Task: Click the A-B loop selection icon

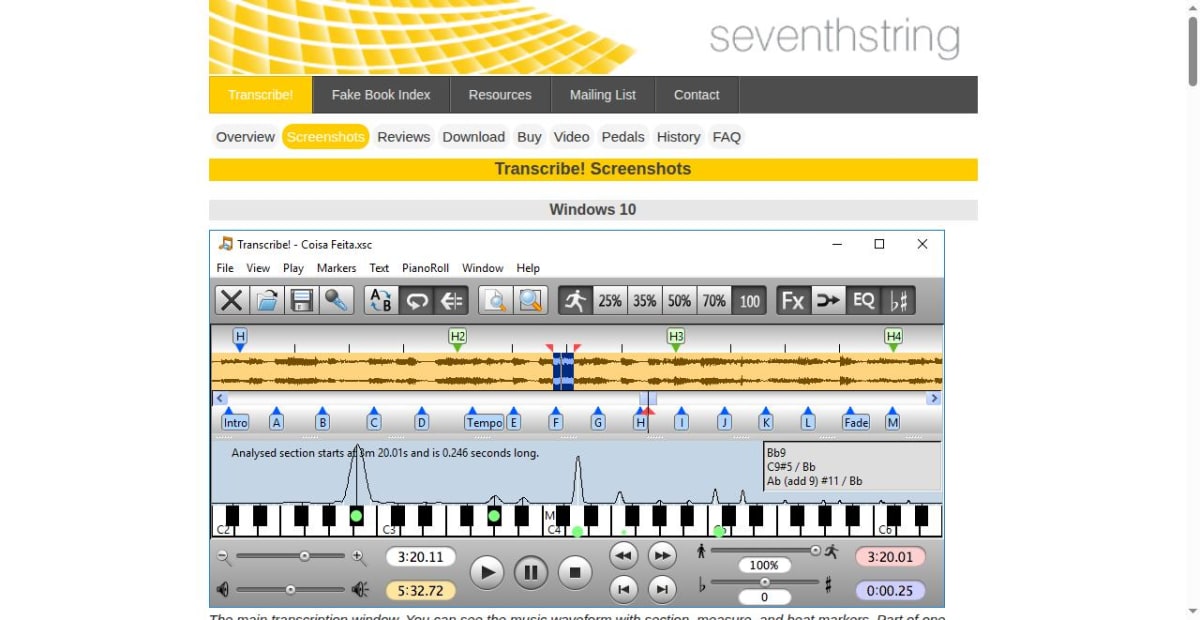Action: (381, 300)
